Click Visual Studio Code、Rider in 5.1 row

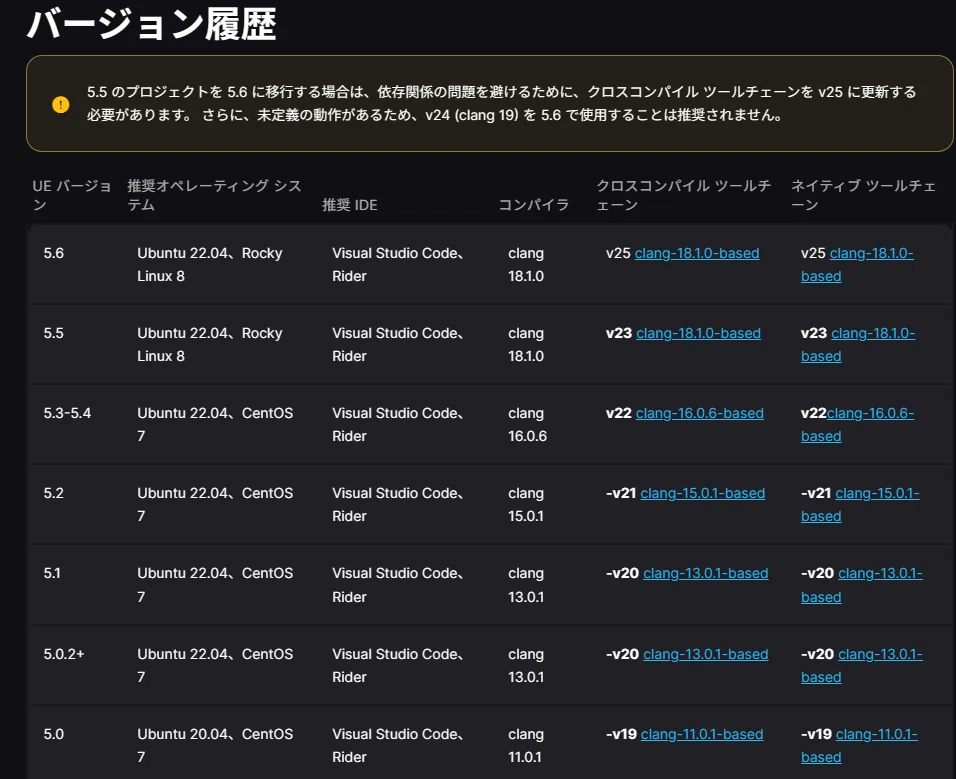398,585
